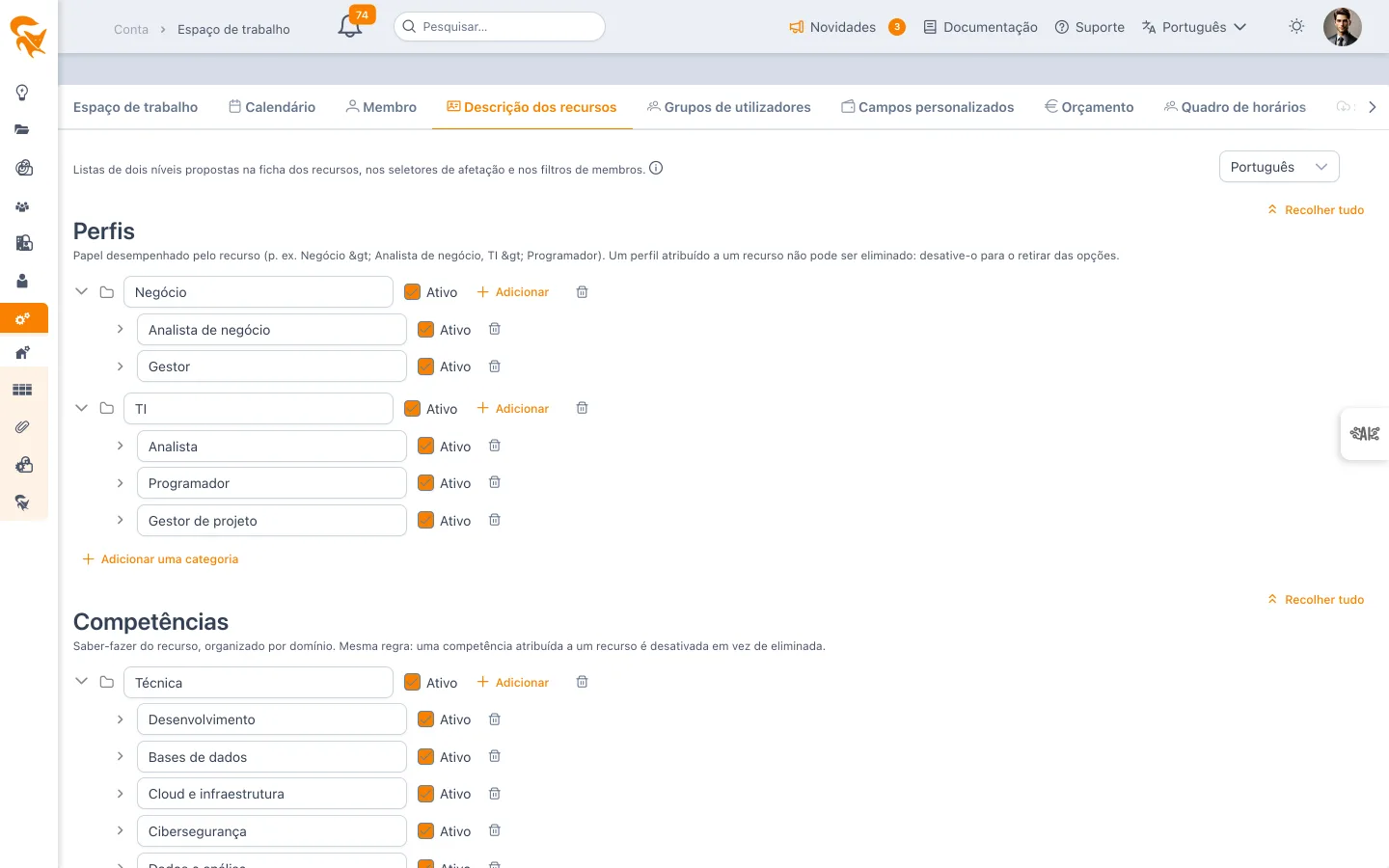Click the fox logo at top left
The height and width of the screenshot is (868, 1389).
coord(28,37)
